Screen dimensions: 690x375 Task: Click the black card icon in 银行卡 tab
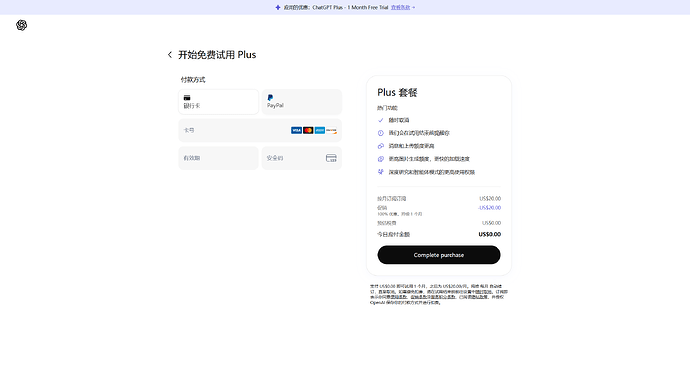click(x=187, y=98)
